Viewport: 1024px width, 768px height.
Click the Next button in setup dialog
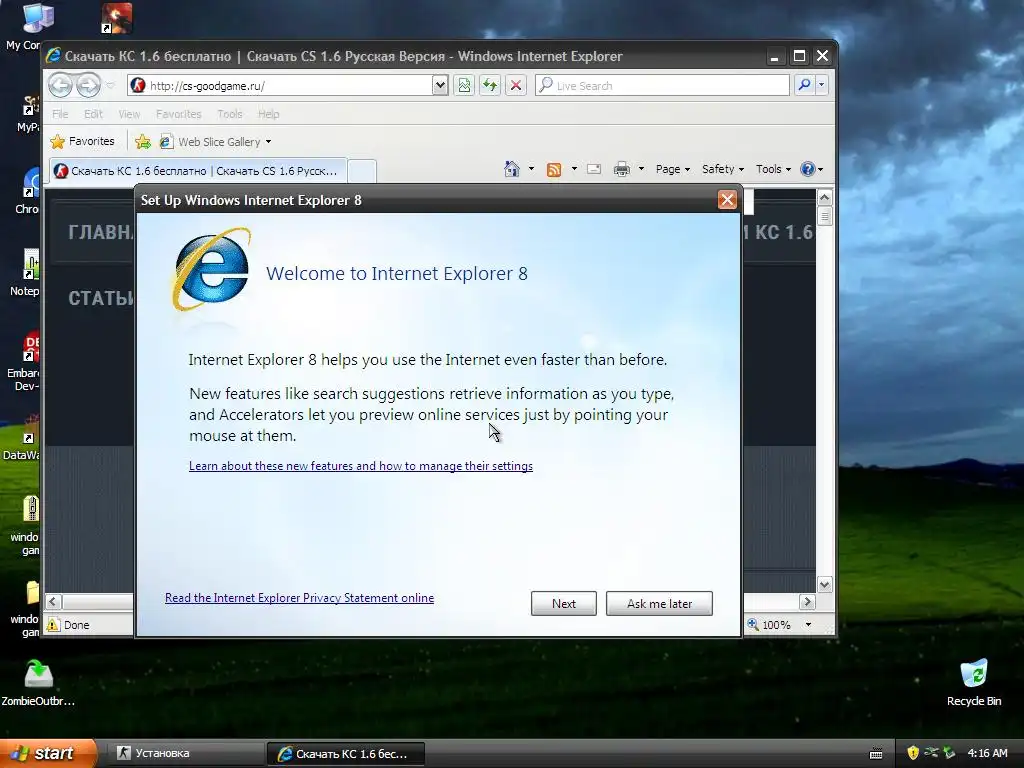point(564,603)
